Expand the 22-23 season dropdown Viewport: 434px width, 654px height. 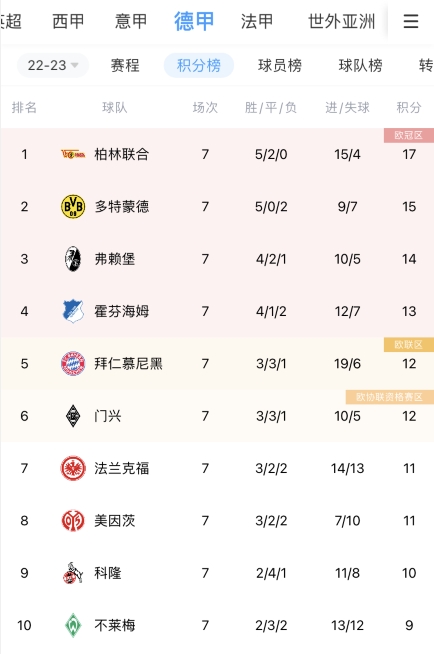tap(53, 65)
